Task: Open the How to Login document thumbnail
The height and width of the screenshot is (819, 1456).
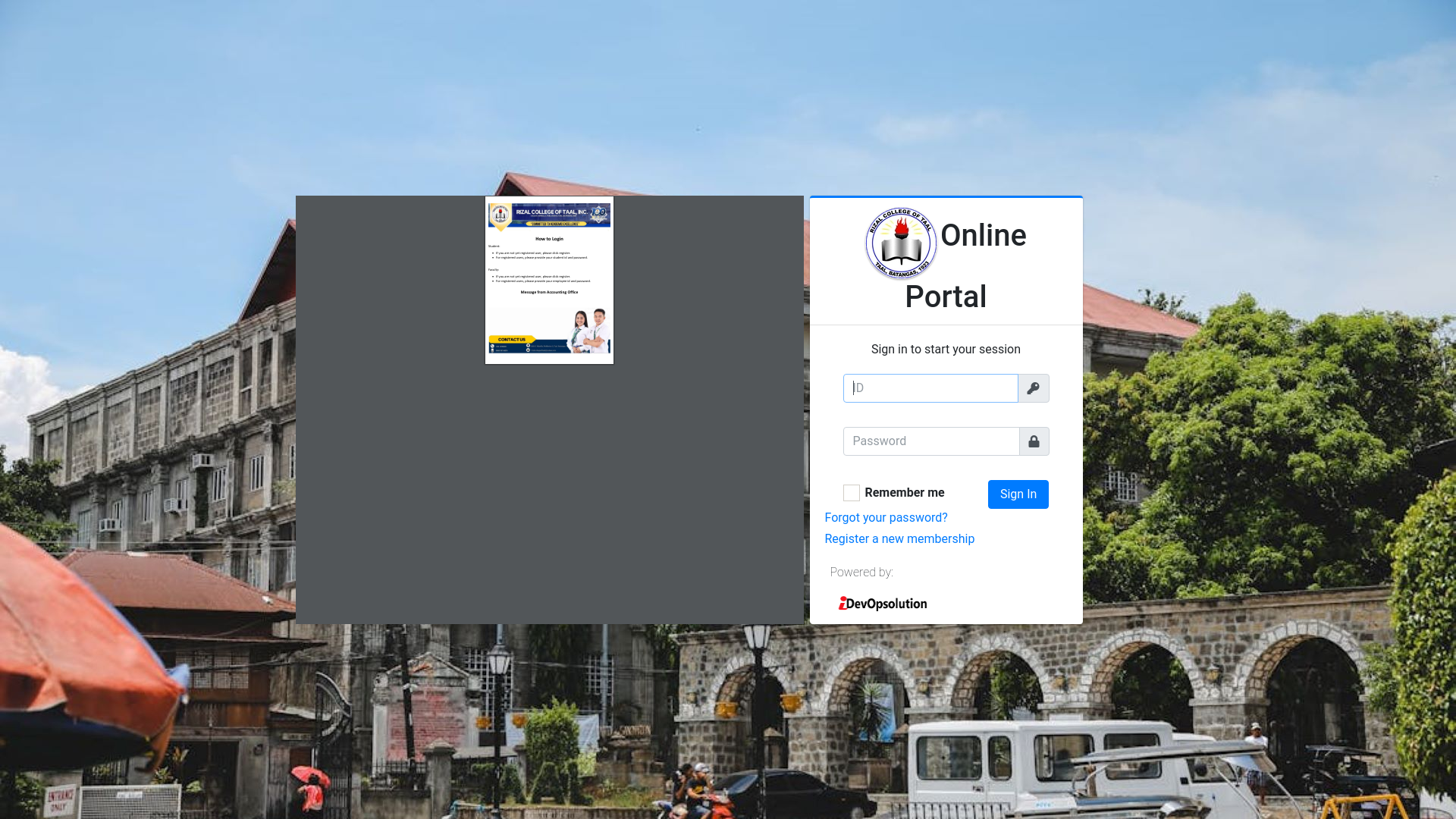Action: (549, 281)
